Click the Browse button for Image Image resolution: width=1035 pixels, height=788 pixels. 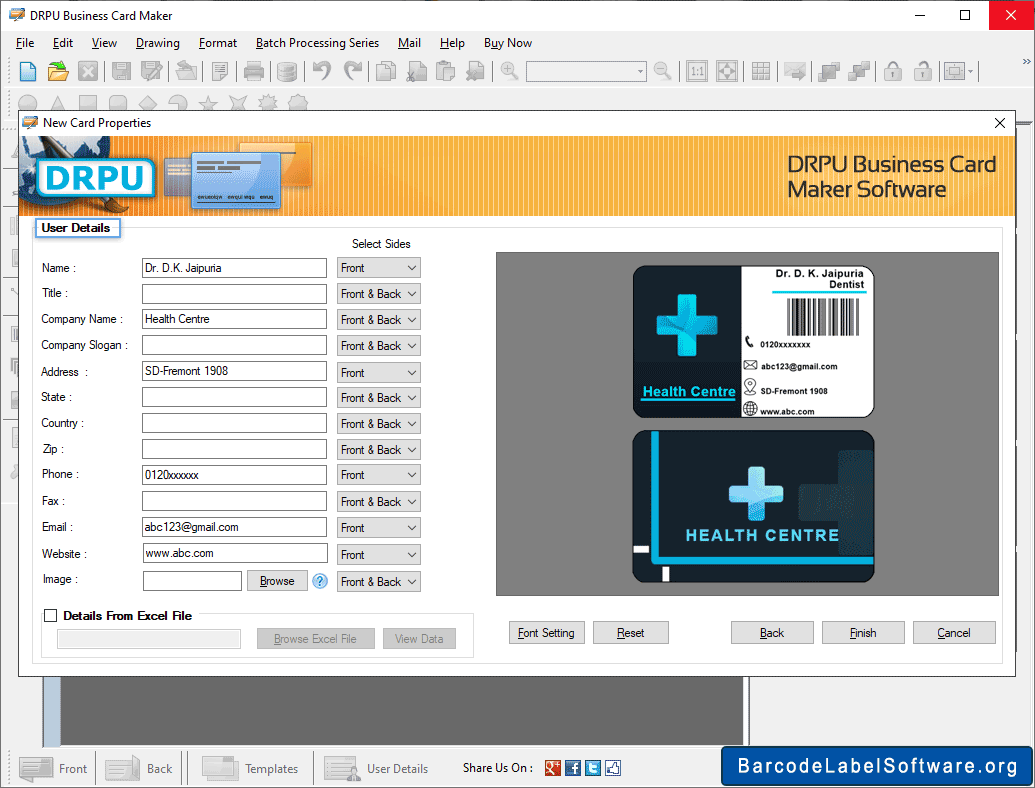(x=277, y=581)
